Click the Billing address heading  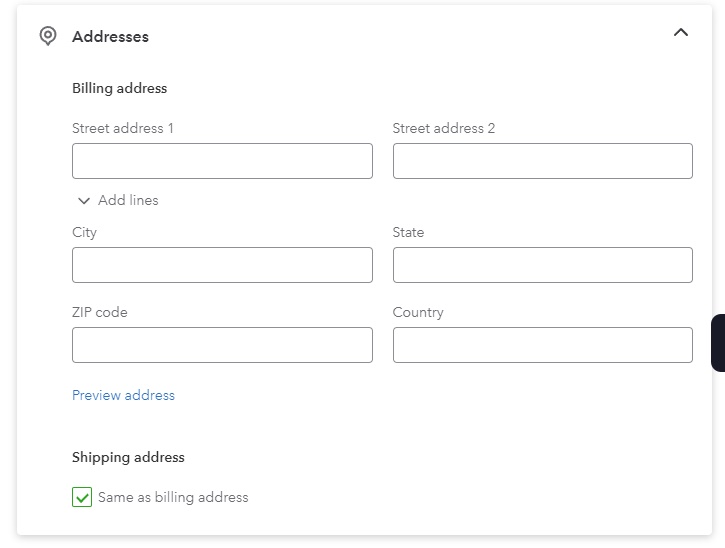point(119,88)
